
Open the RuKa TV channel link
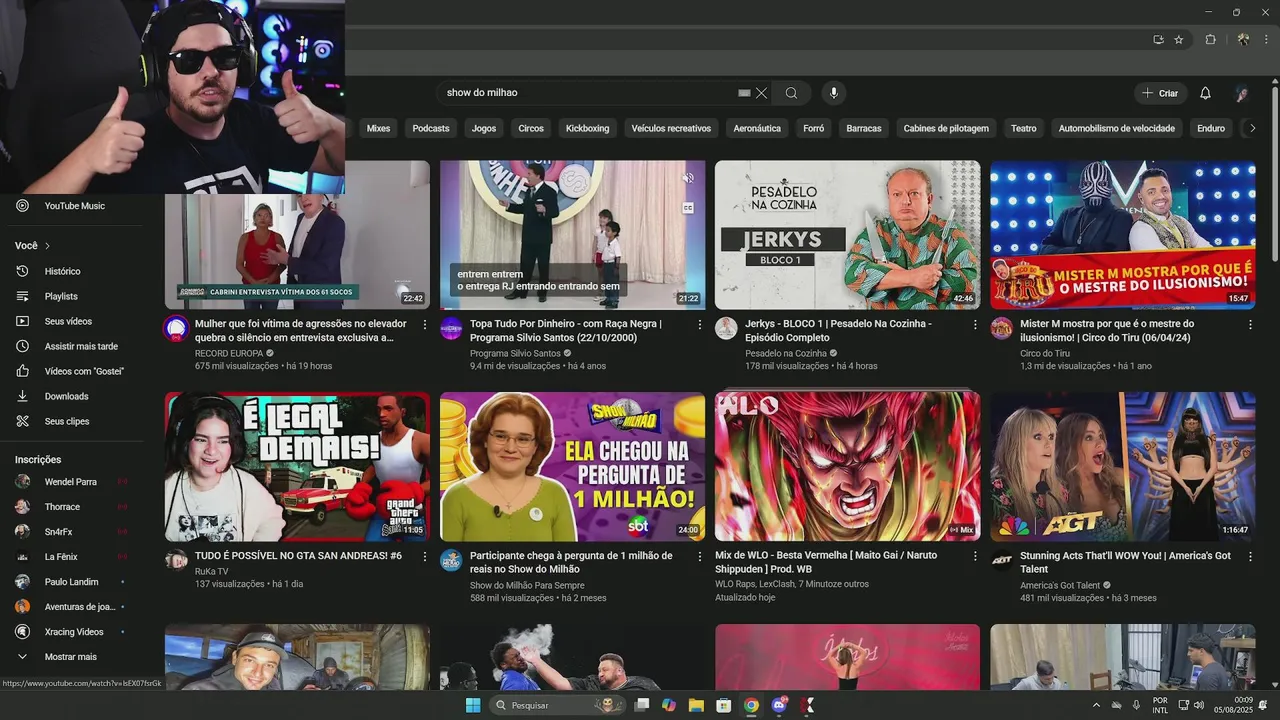point(211,571)
